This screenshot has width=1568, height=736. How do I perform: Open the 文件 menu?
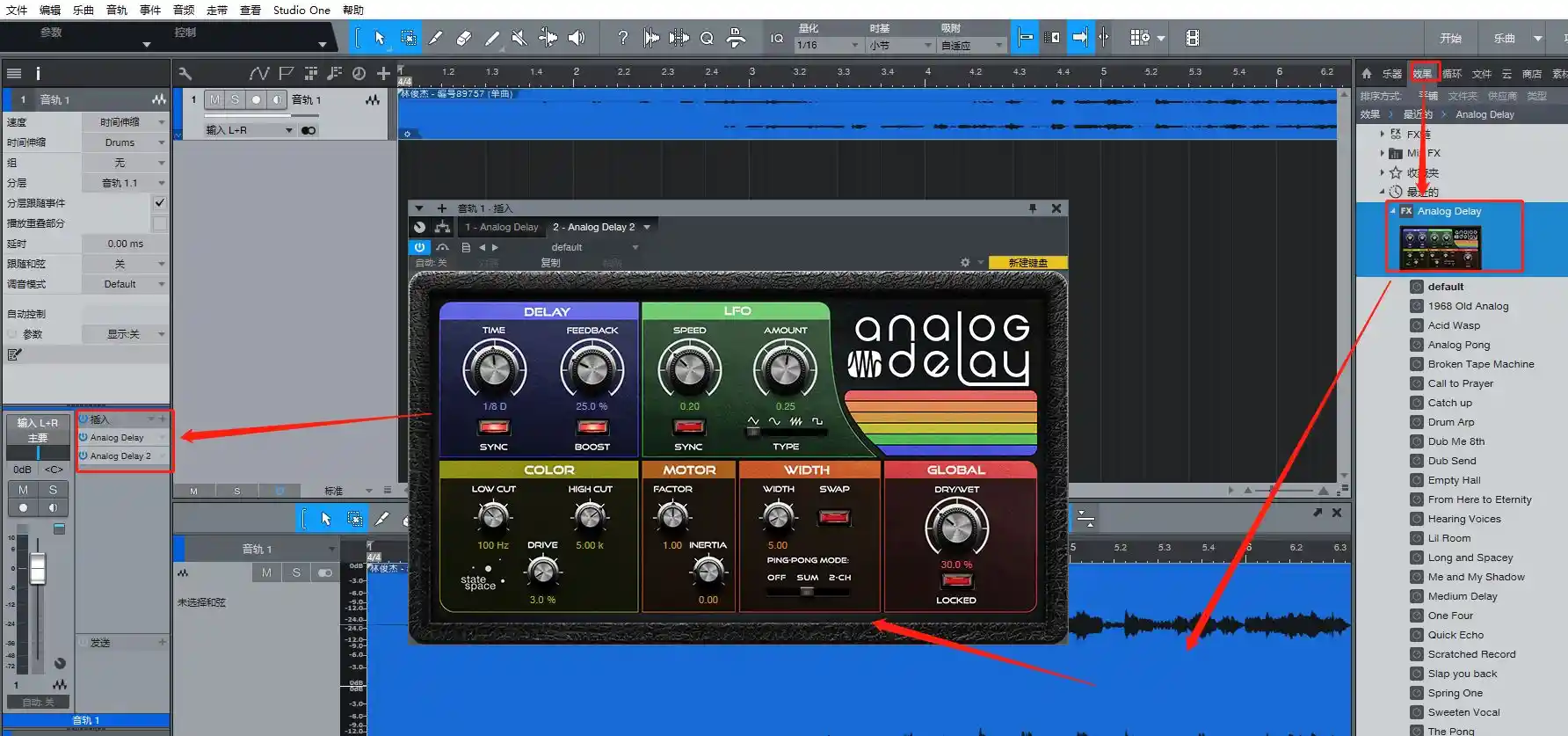(x=17, y=10)
